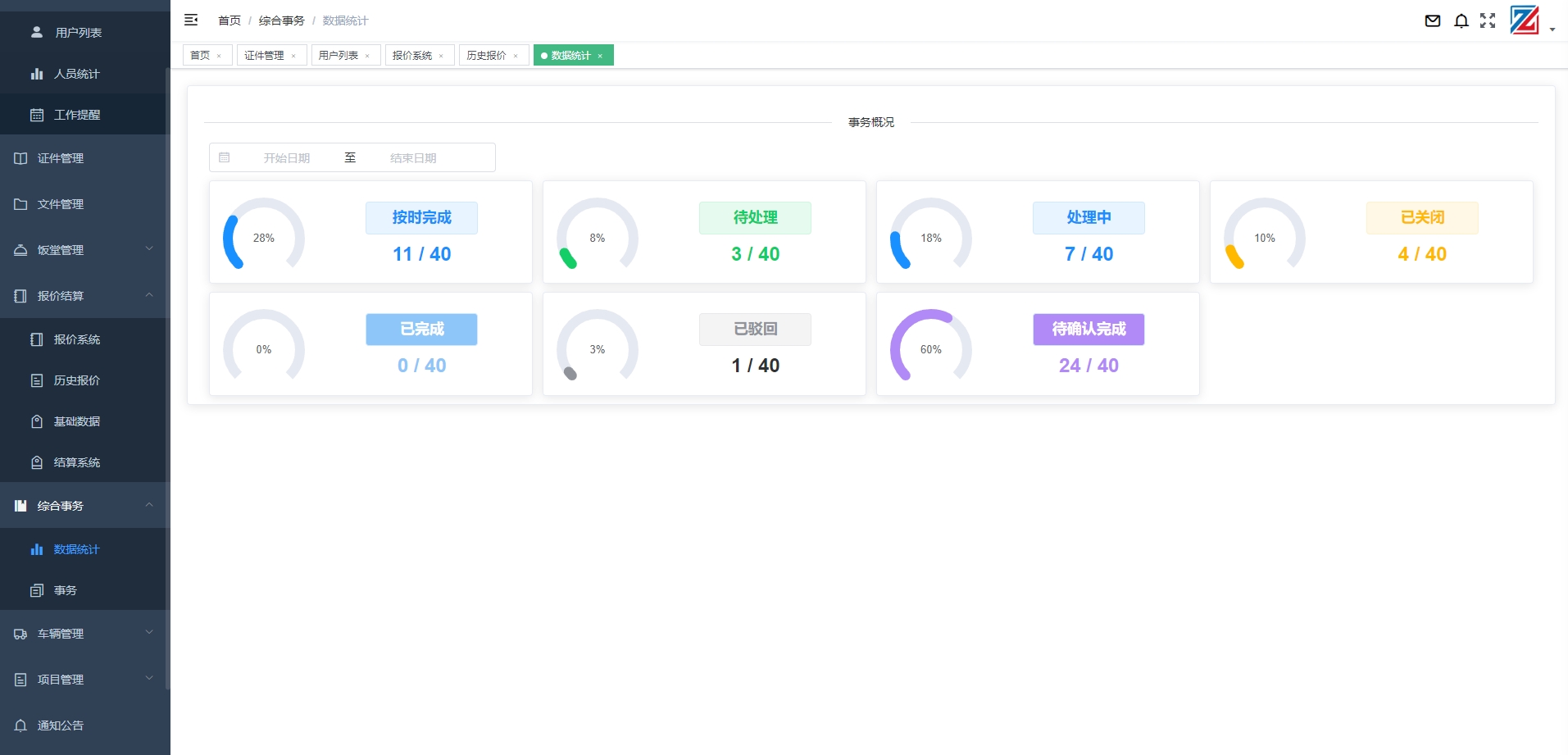Open 结算系统 in the sidebar

(x=83, y=462)
